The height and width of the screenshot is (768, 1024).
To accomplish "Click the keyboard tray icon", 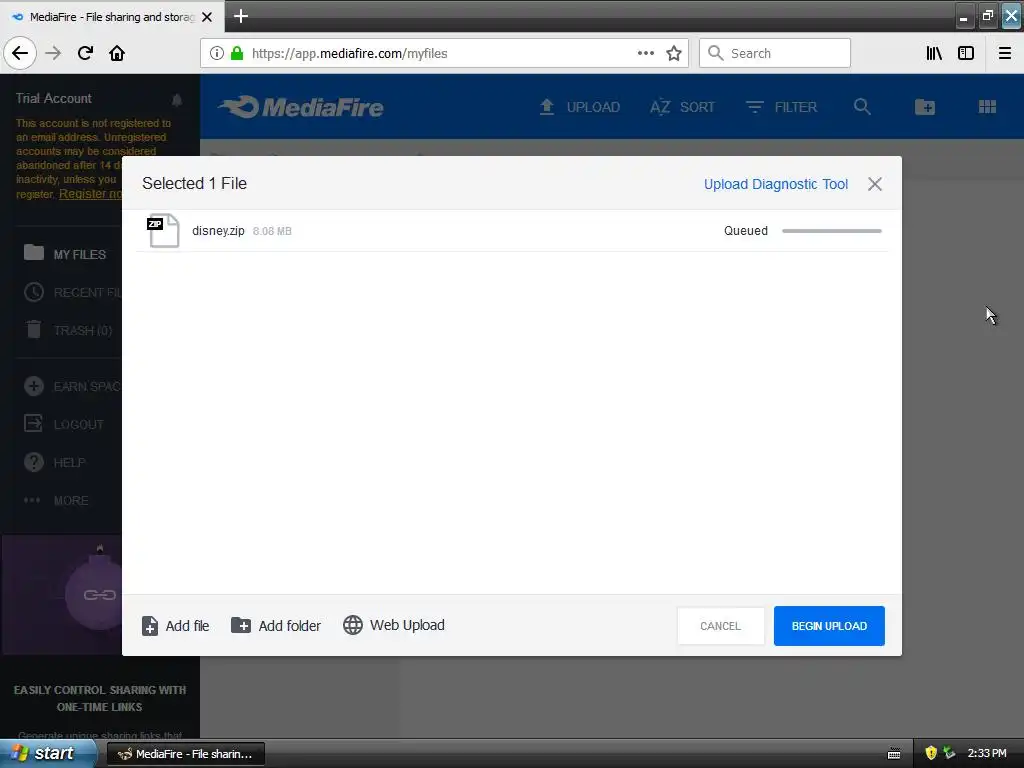I will (x=894, y=754).
